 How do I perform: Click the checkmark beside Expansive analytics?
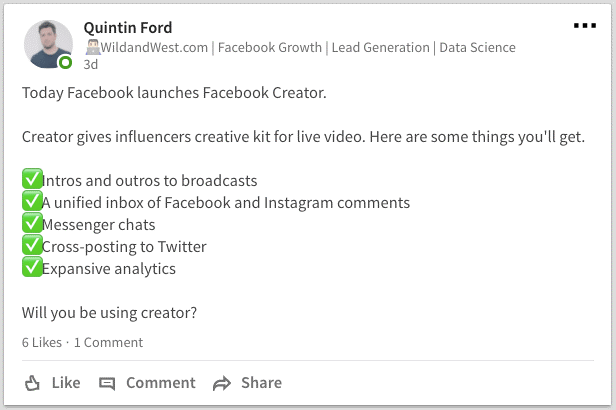tap(32, 267)
